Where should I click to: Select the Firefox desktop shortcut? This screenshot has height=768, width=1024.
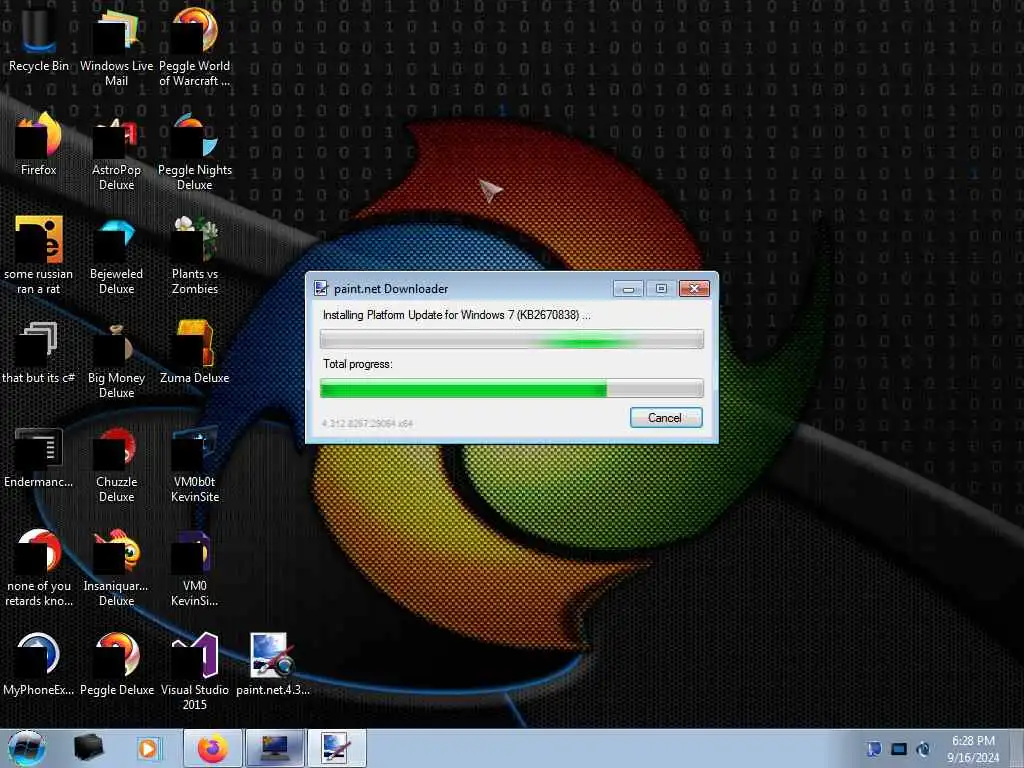pos(39,144)
